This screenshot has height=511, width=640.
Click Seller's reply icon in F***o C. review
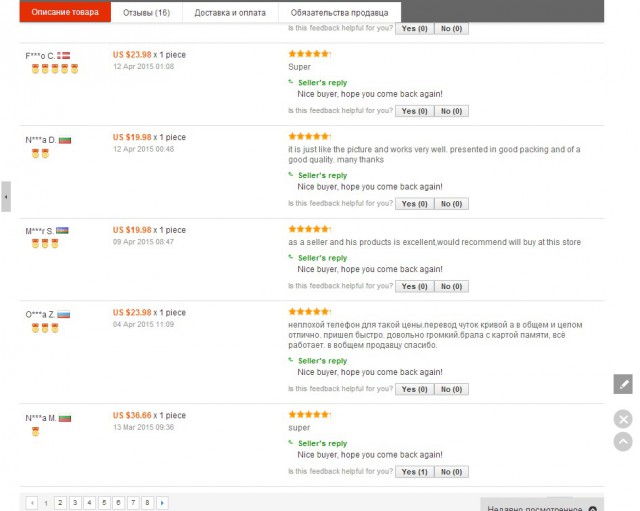point(291,82)
